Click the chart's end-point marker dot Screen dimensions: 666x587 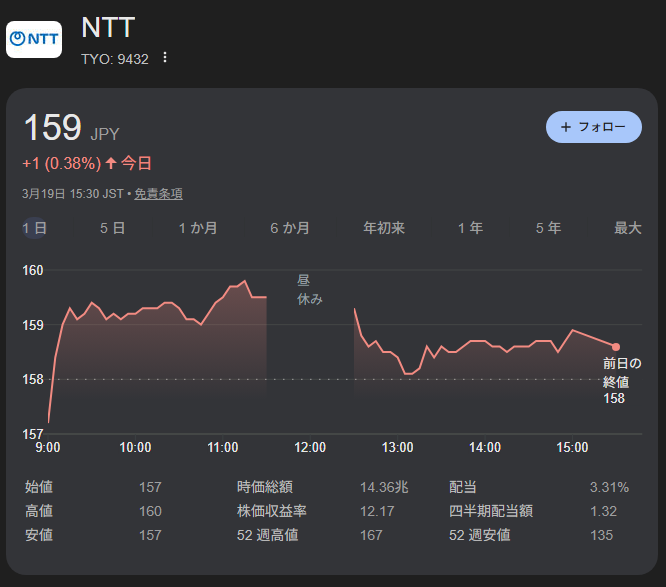pos(616,347)
